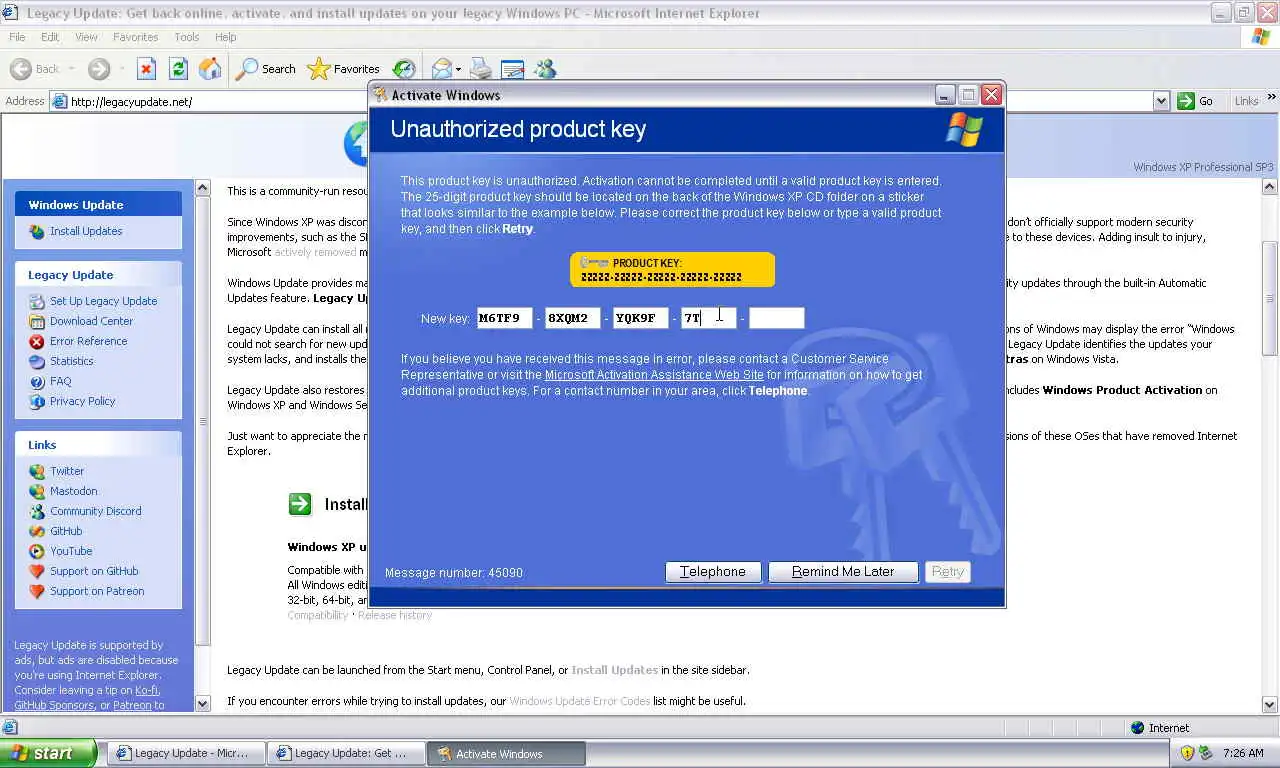Click the Retry button
This screenshot has height=768, width=1280.
point(947,572)
